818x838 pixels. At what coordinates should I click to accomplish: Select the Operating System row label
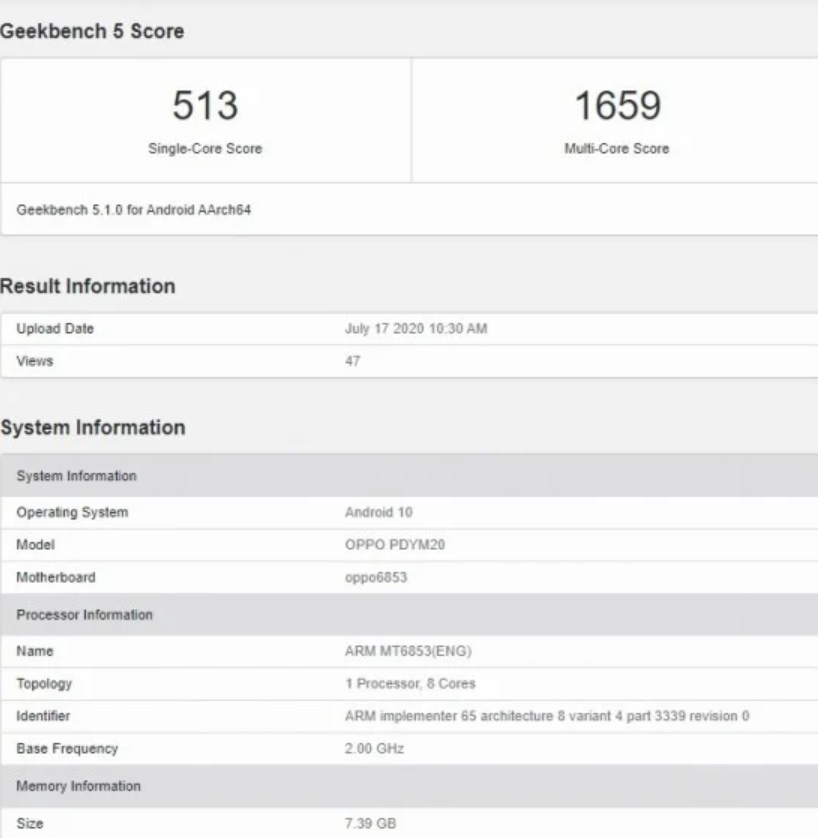72,512
